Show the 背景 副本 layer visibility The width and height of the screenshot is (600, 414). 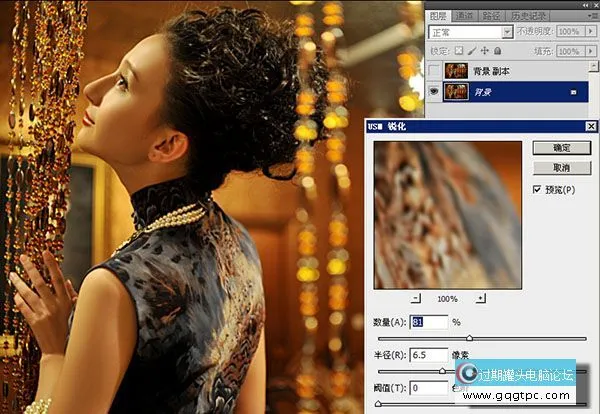433,70
